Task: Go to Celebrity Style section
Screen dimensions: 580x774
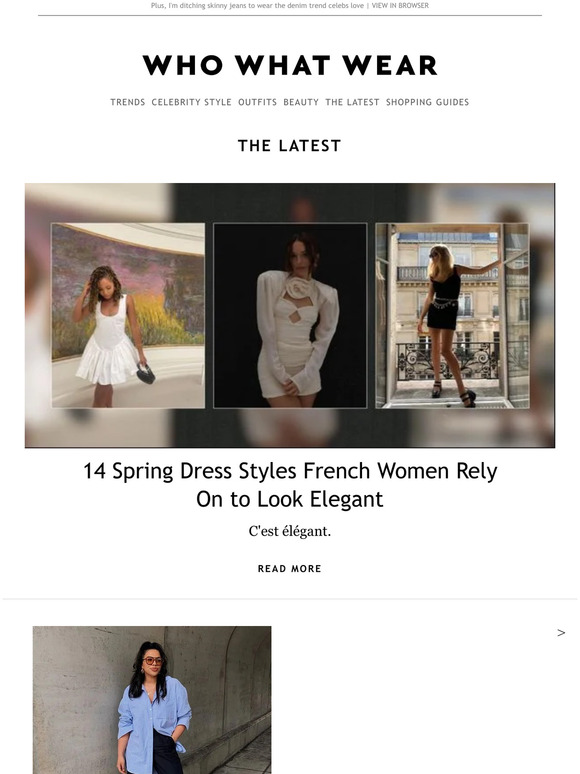Action: coord(192,102)
